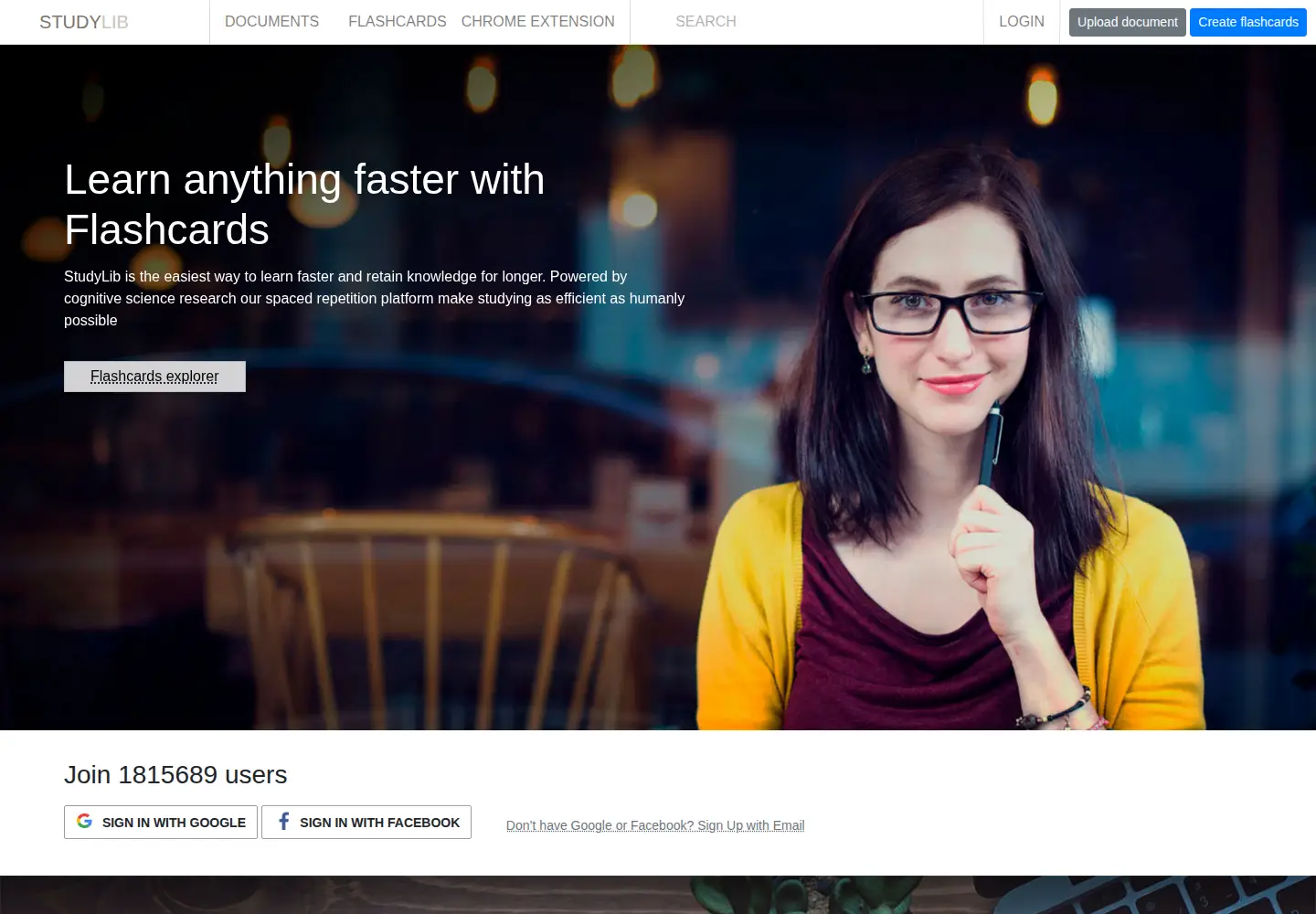
Task: Open the Flashcards menu item
Action: (397, 21)
